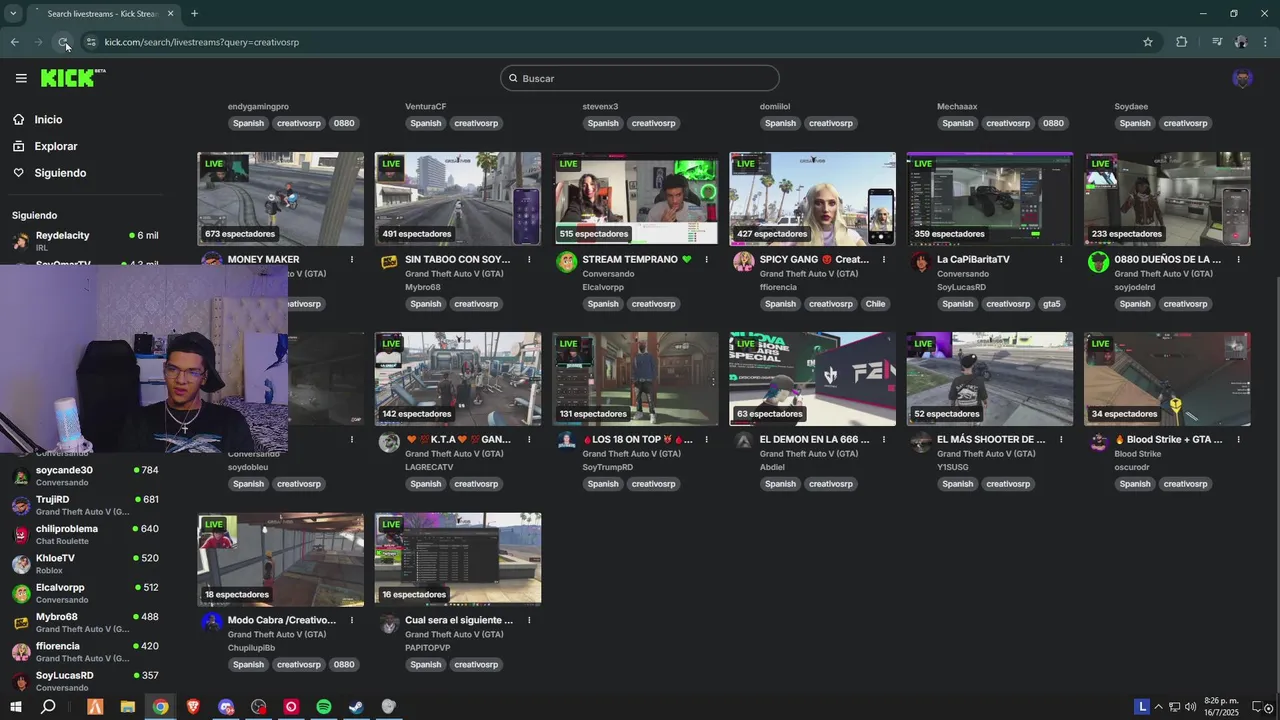Click soyjodelrd avatar beside 0880 DUEÑOS

click(1099, 262)
